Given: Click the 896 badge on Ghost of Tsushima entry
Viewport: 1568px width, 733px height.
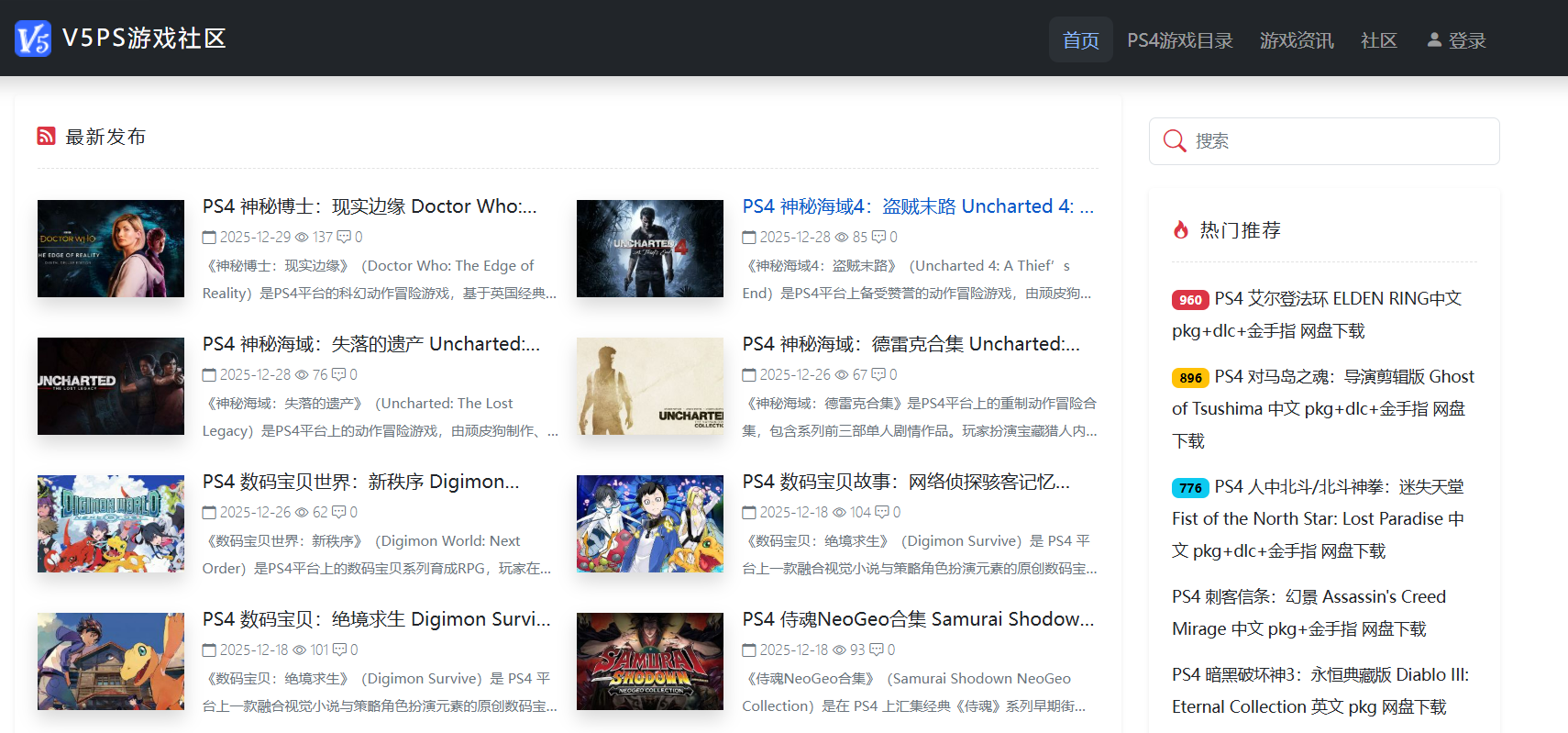Looking at the screenshot, I should point(1190,377).
